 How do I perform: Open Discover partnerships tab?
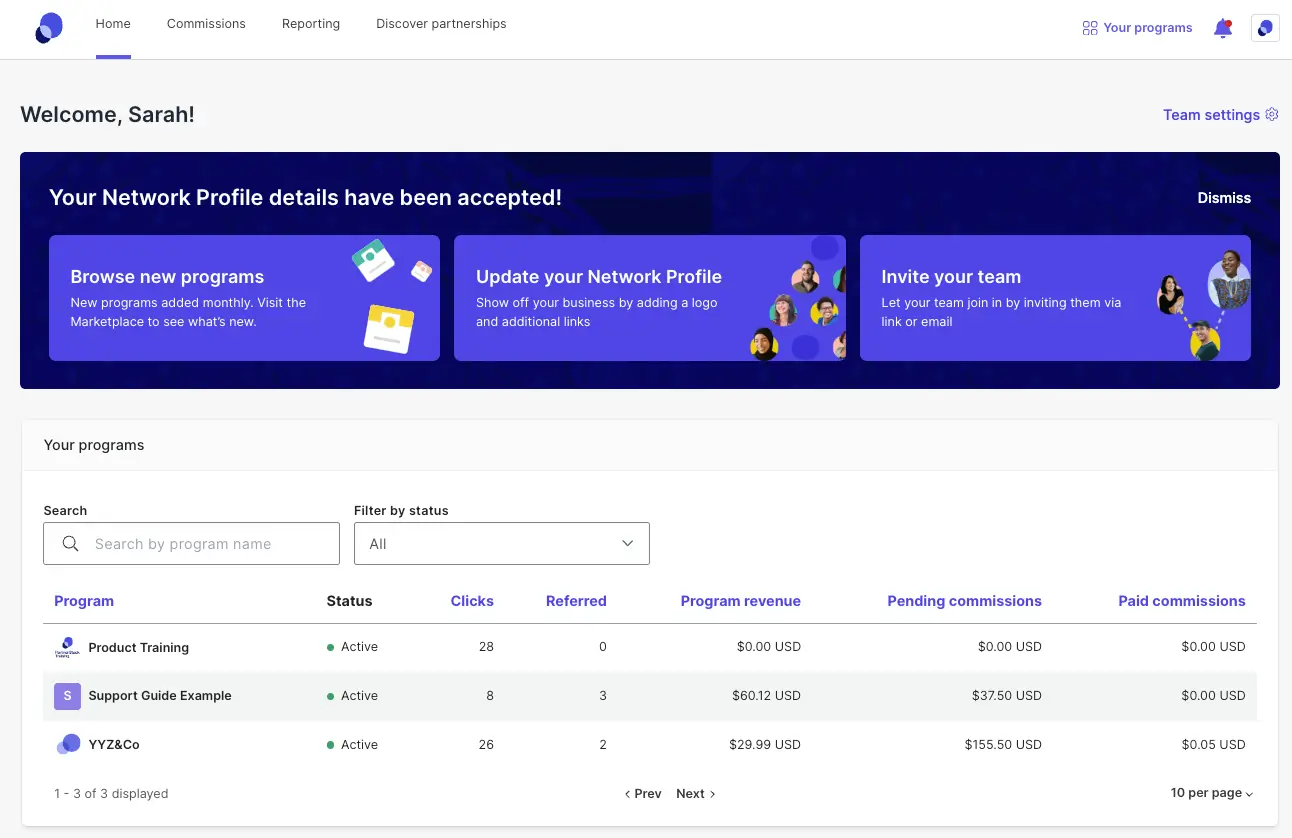441,24
